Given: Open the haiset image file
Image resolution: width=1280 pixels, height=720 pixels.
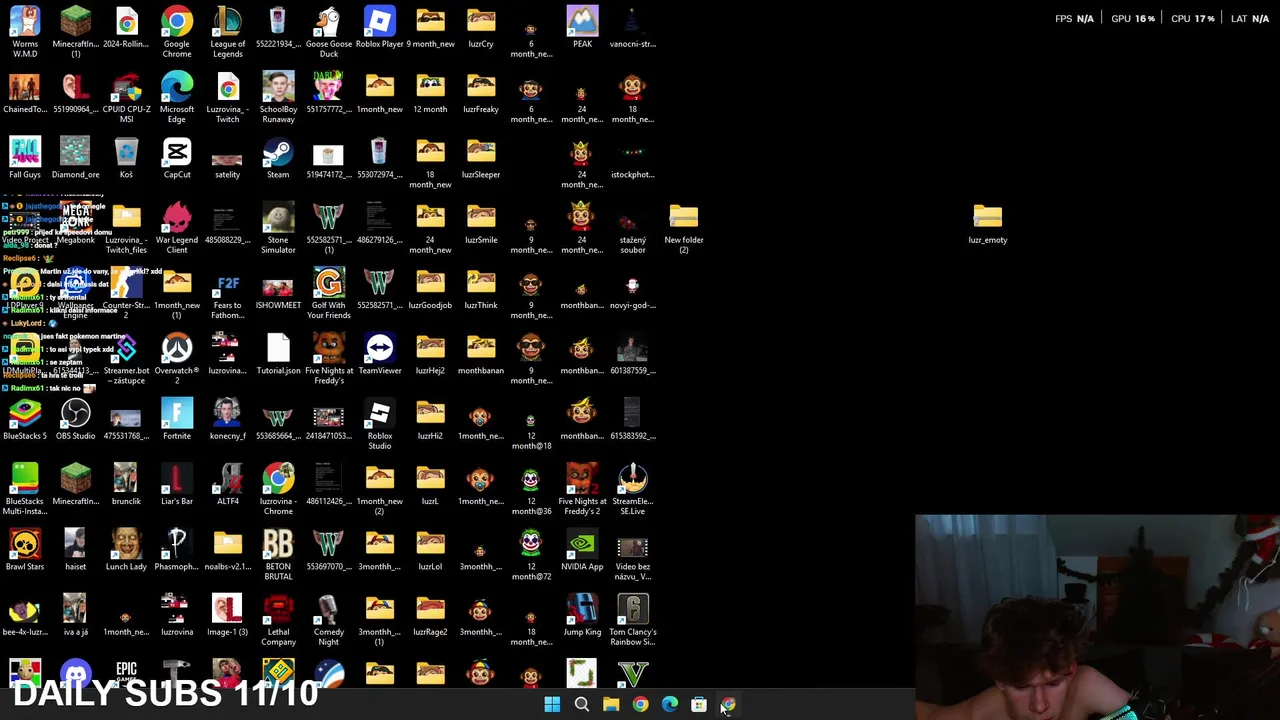Looking at the screenshot, I should point(75,549).
